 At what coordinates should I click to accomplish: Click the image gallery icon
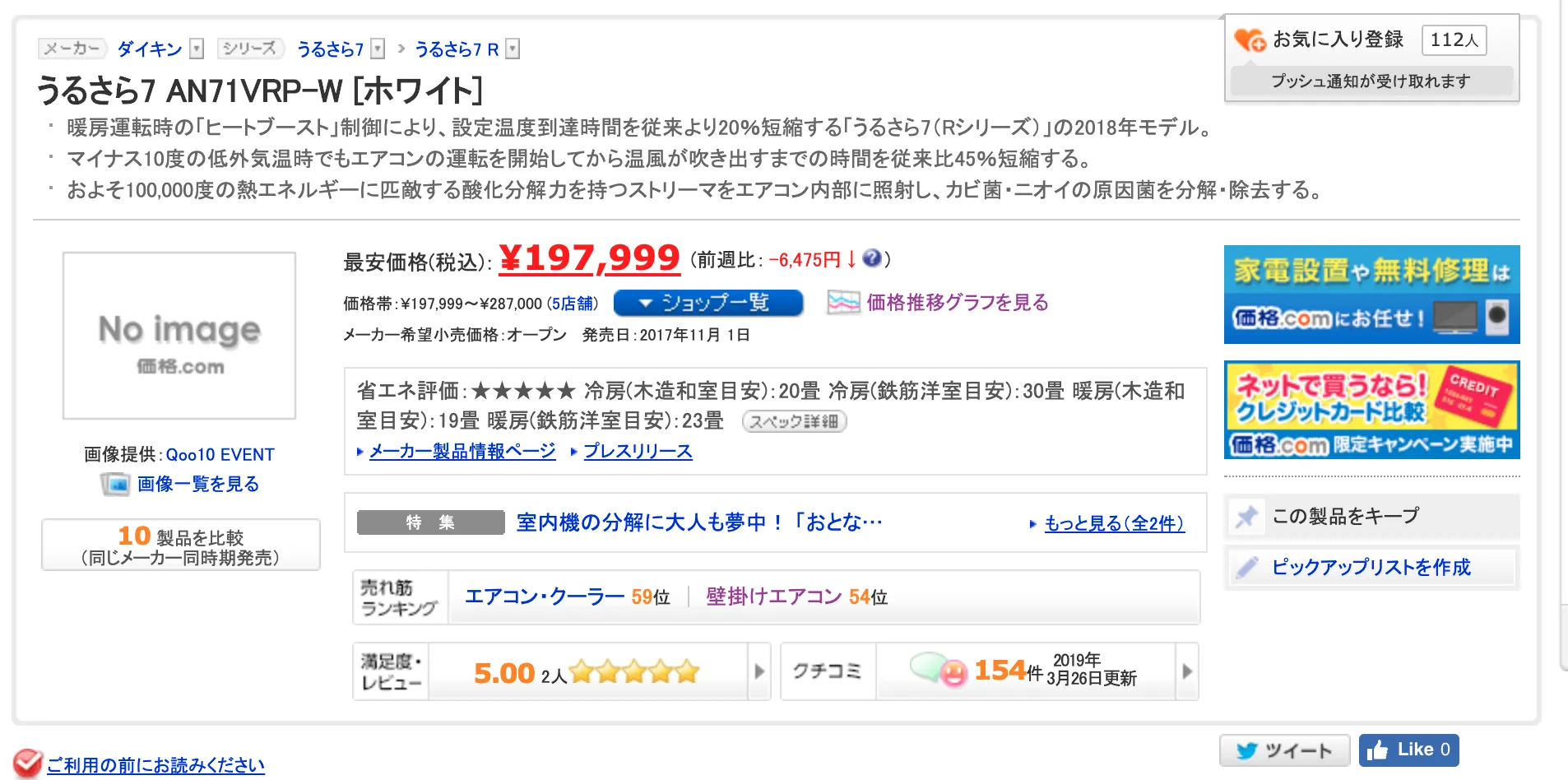(x=115, y=484)
